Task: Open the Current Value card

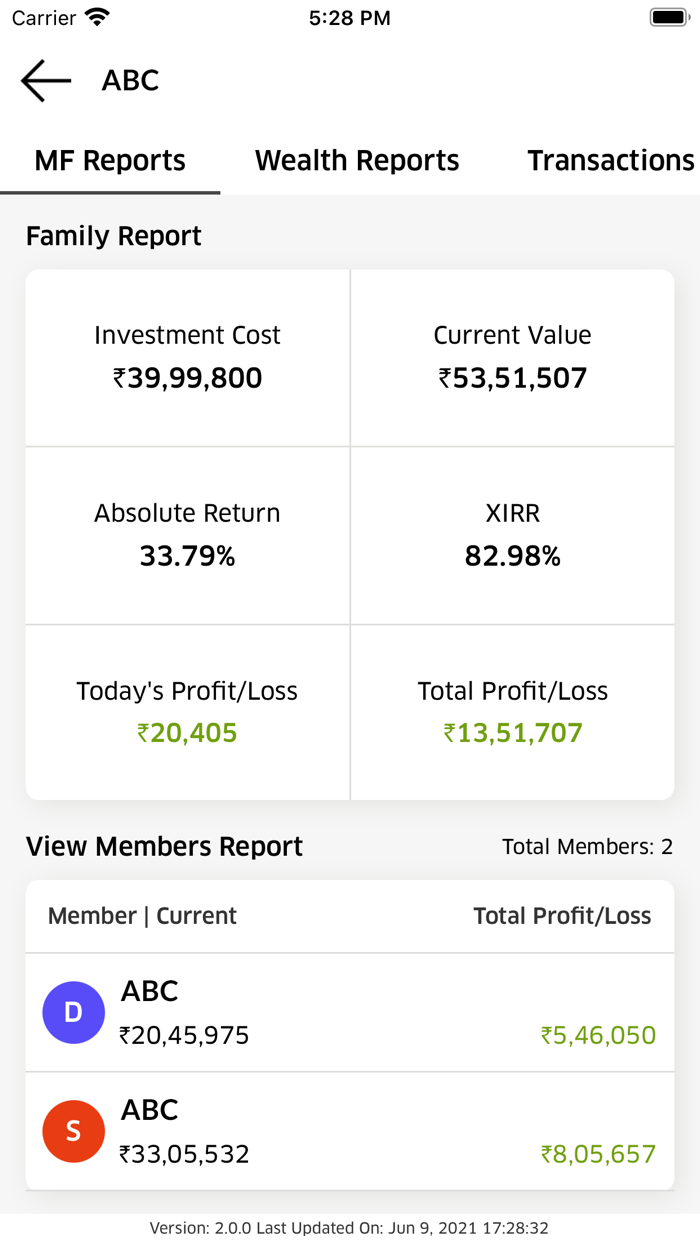Action: click(x=512, y=356)
